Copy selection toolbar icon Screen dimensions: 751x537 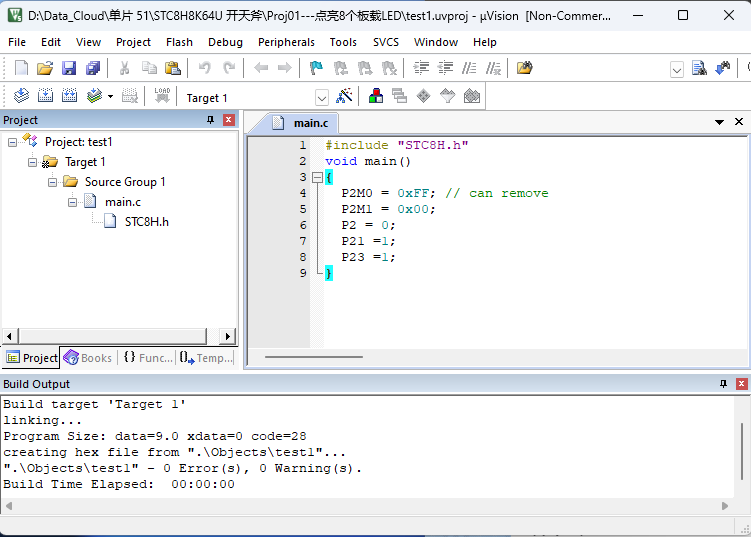tap(149, 68)
